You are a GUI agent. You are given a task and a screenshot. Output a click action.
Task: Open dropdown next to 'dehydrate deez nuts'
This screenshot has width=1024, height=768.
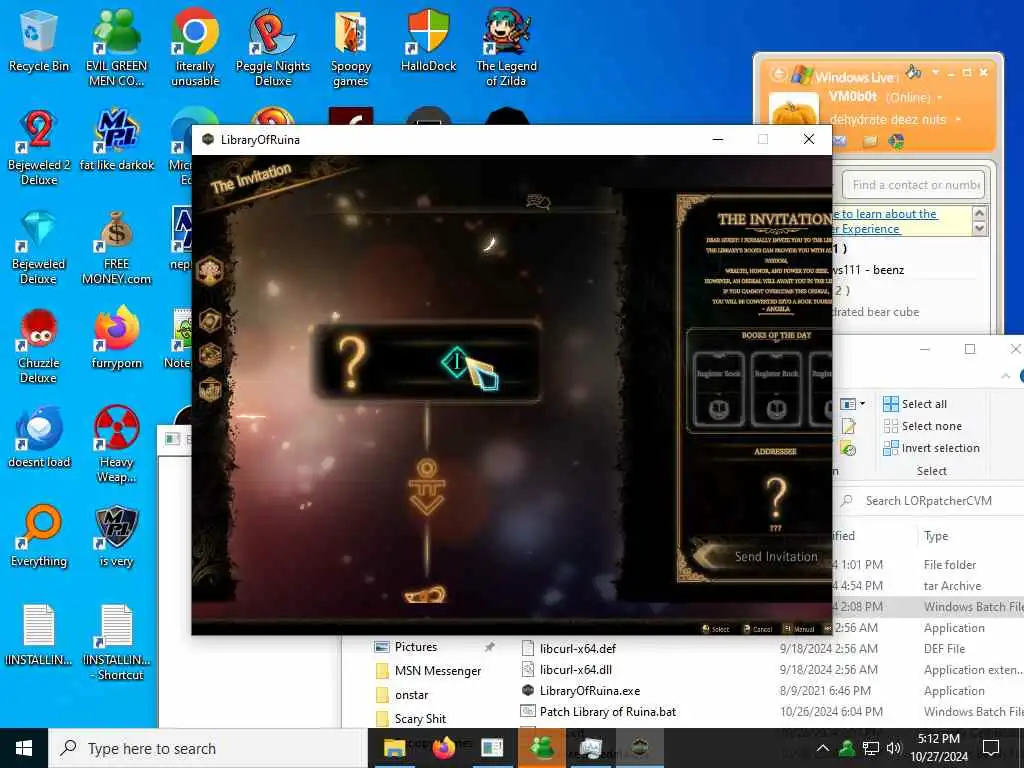point(958,120)
